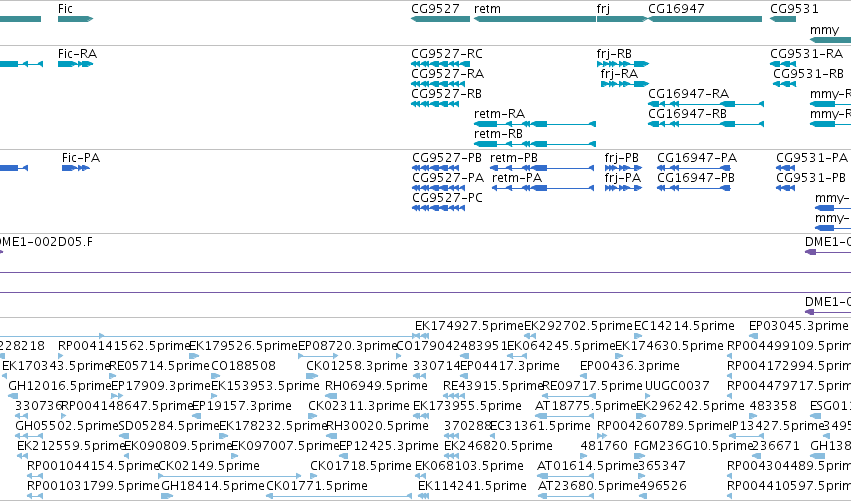851x501 pixels.
Task: Click the CG9527 gene label
Action: point(435,9)
